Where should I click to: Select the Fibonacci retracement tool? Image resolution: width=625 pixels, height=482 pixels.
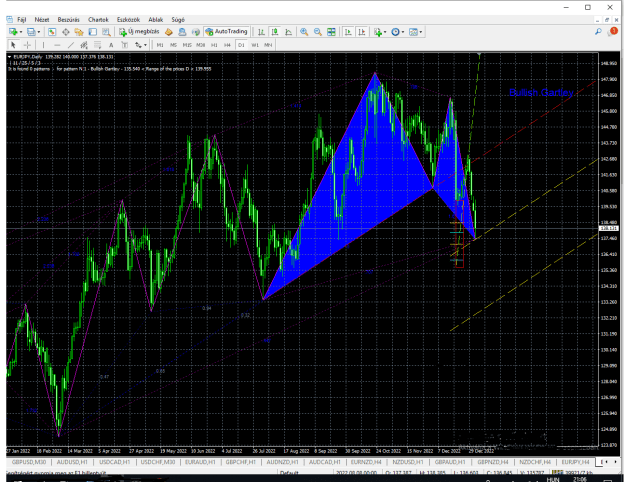97,45
